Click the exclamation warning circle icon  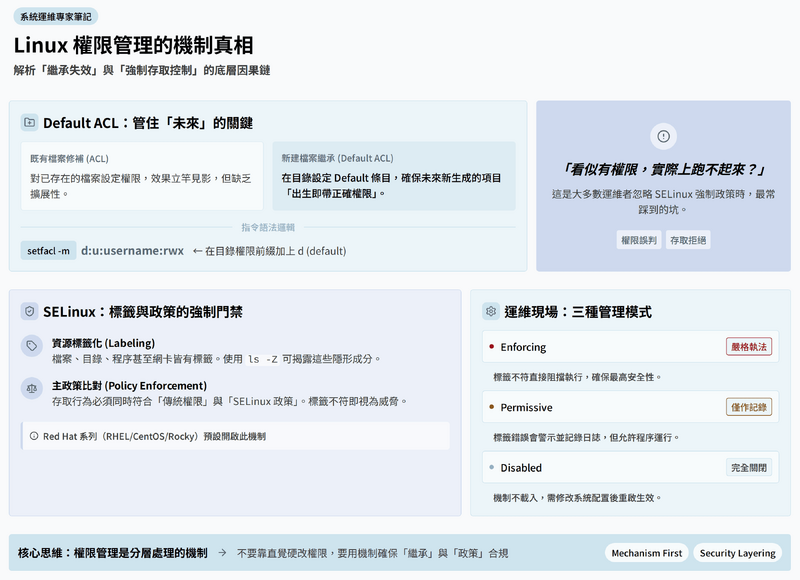pyautogui.click(x=663, y=135)
